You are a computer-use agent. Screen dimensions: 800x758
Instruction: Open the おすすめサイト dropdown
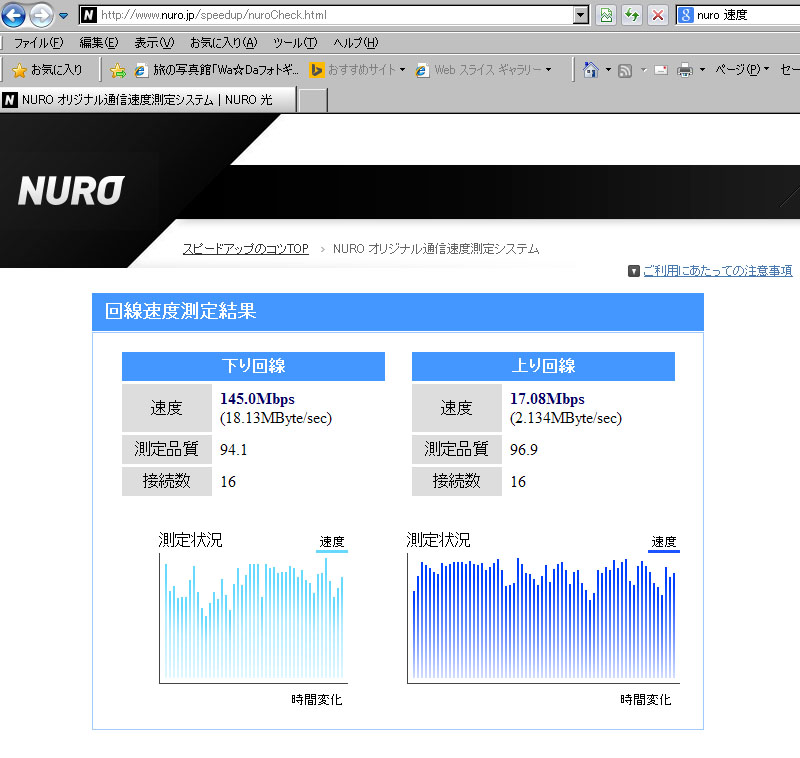[358, 70]
